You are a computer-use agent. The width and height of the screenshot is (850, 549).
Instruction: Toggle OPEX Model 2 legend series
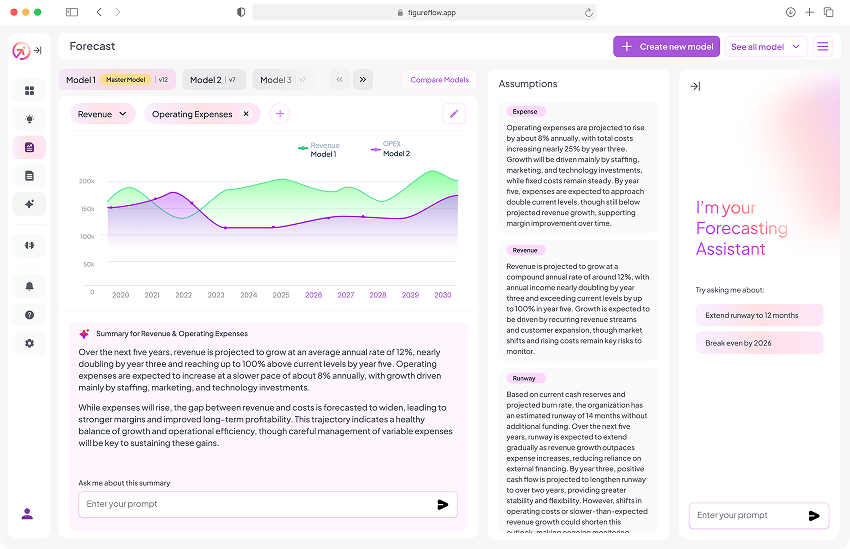[x=391, y=150]
